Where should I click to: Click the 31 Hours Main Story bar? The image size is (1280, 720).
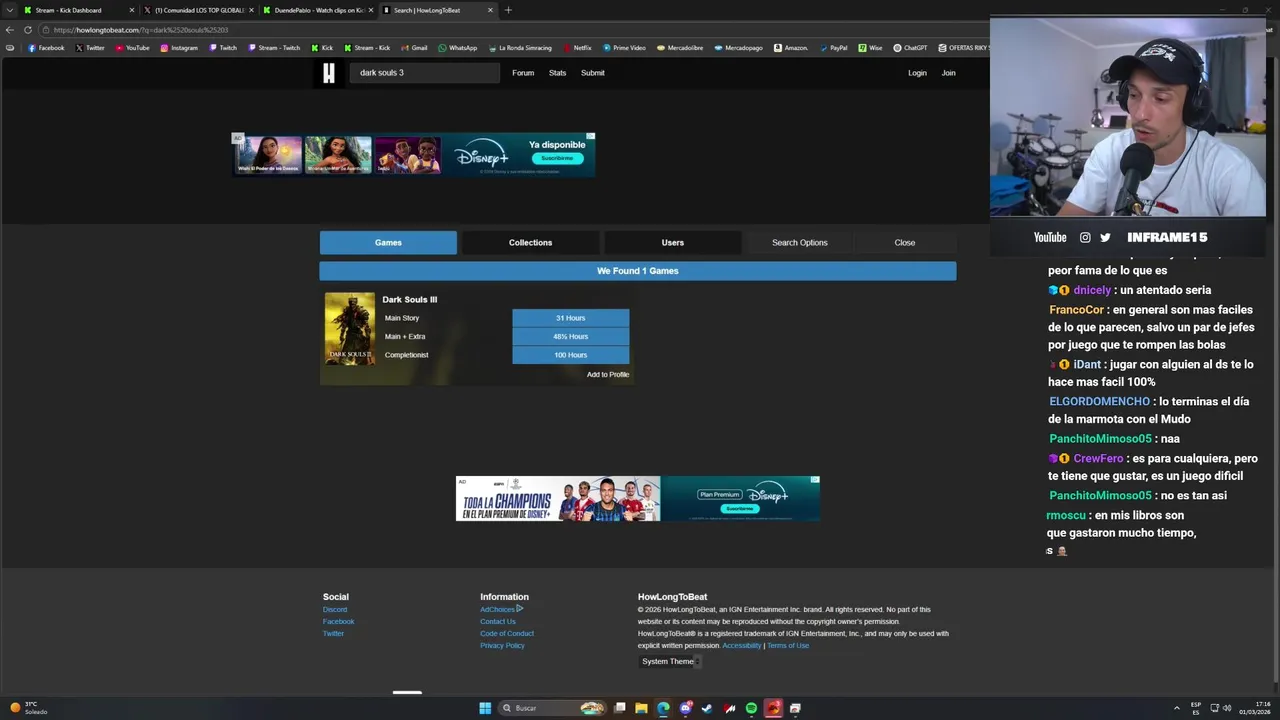click(571, 318)
